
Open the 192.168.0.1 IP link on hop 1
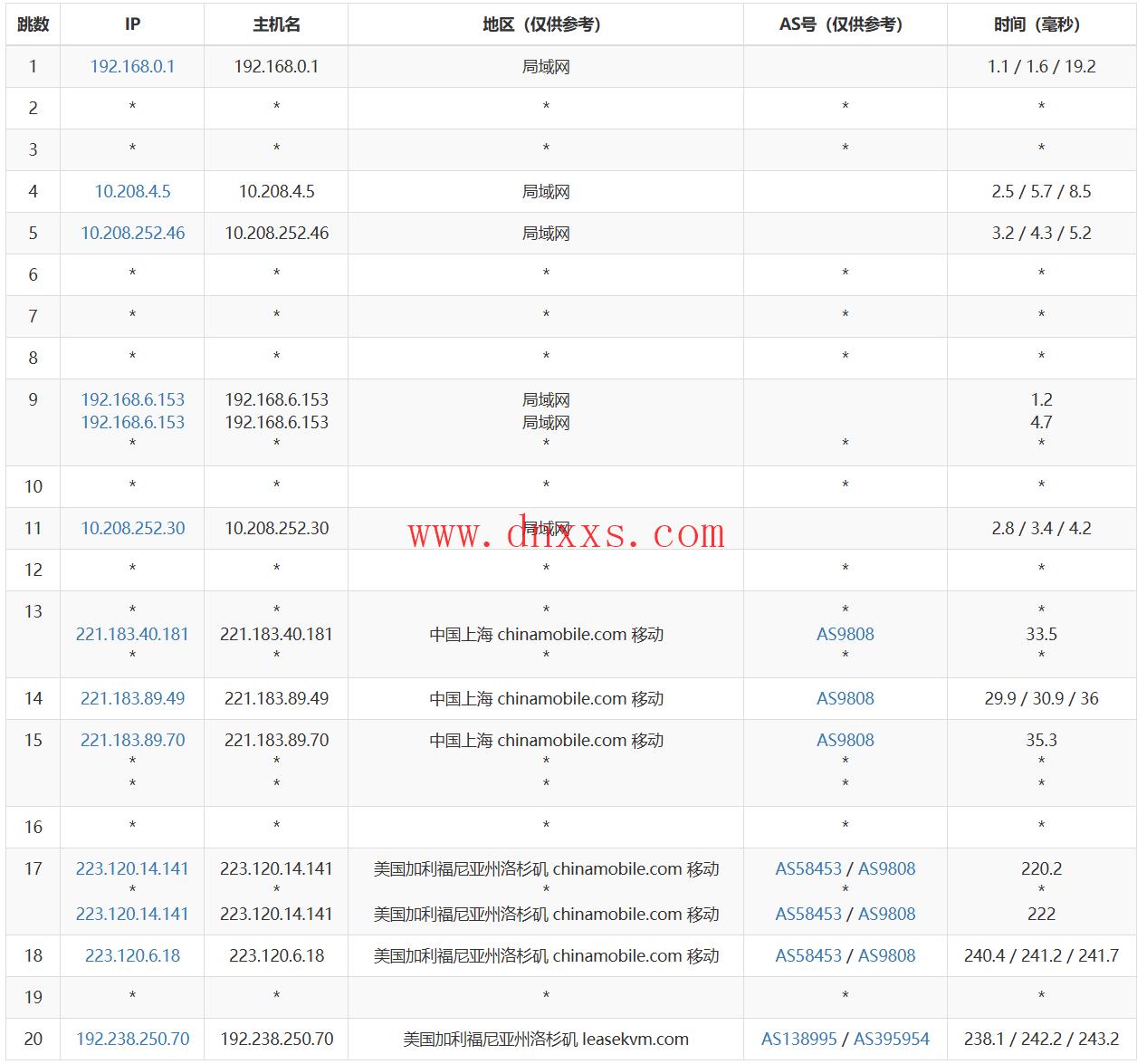pos(132,65)
